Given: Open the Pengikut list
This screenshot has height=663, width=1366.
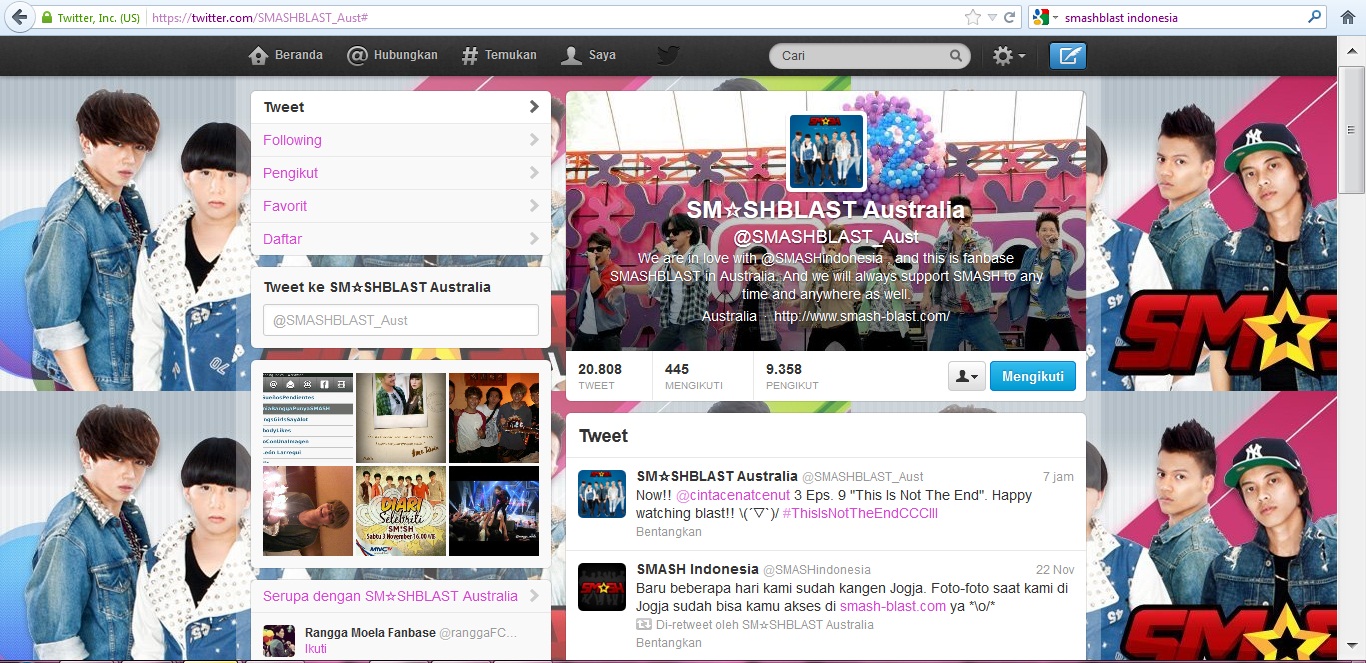Looking at the screenshot, I should [293, 173].
